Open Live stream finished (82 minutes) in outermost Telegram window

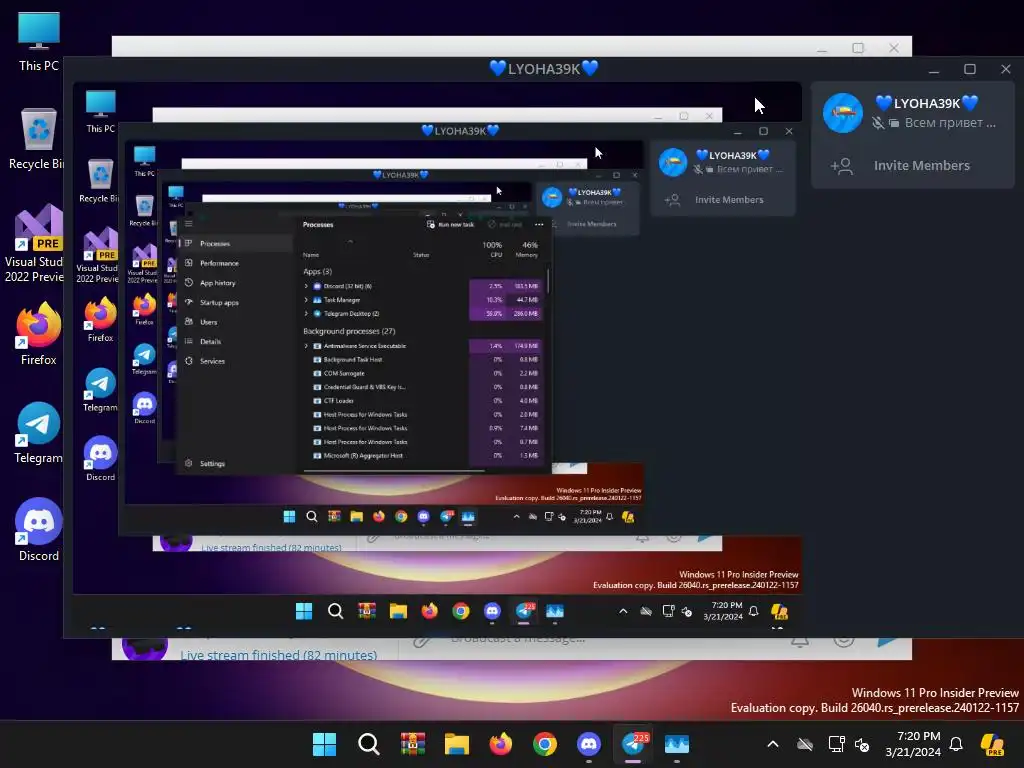[x=278, y=654]
